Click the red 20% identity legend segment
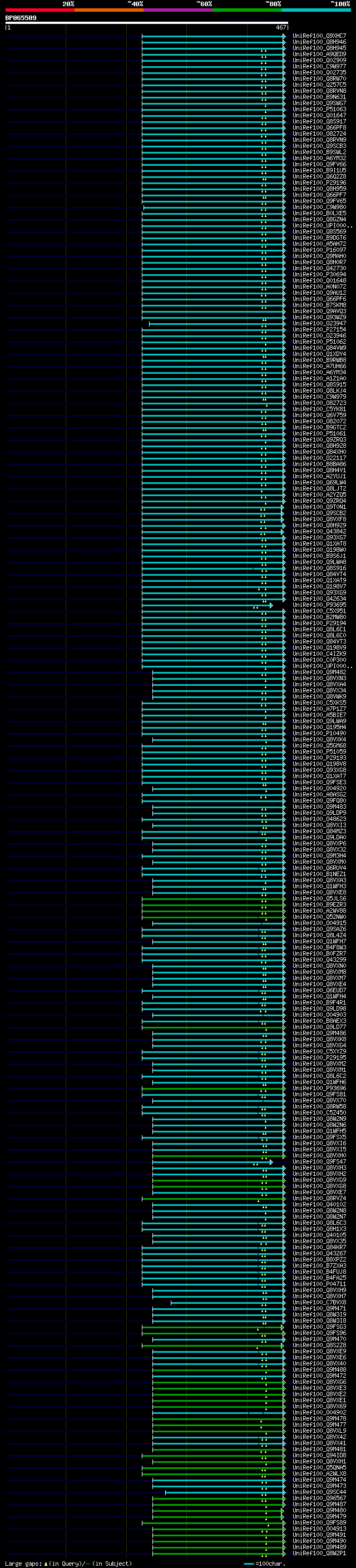Viewport: 356px width, 1568px height. point(40,10)
